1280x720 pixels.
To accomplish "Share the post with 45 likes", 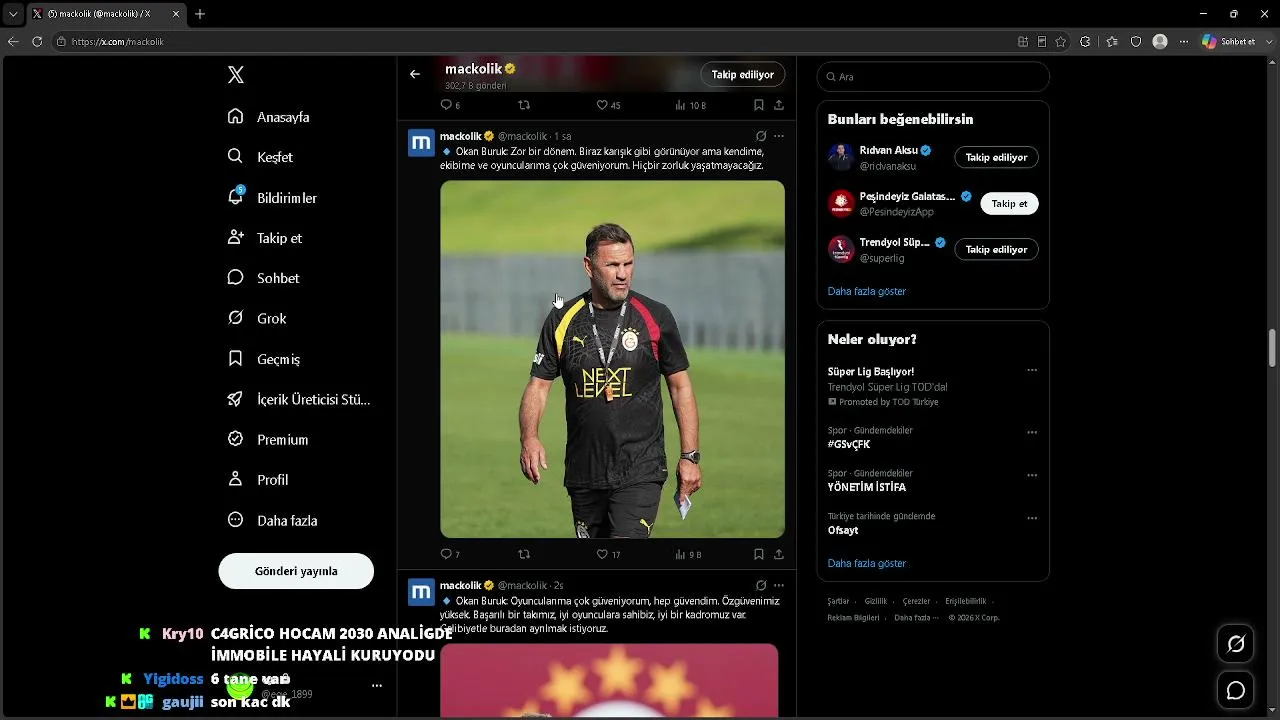I will click(x=779, y=105).
